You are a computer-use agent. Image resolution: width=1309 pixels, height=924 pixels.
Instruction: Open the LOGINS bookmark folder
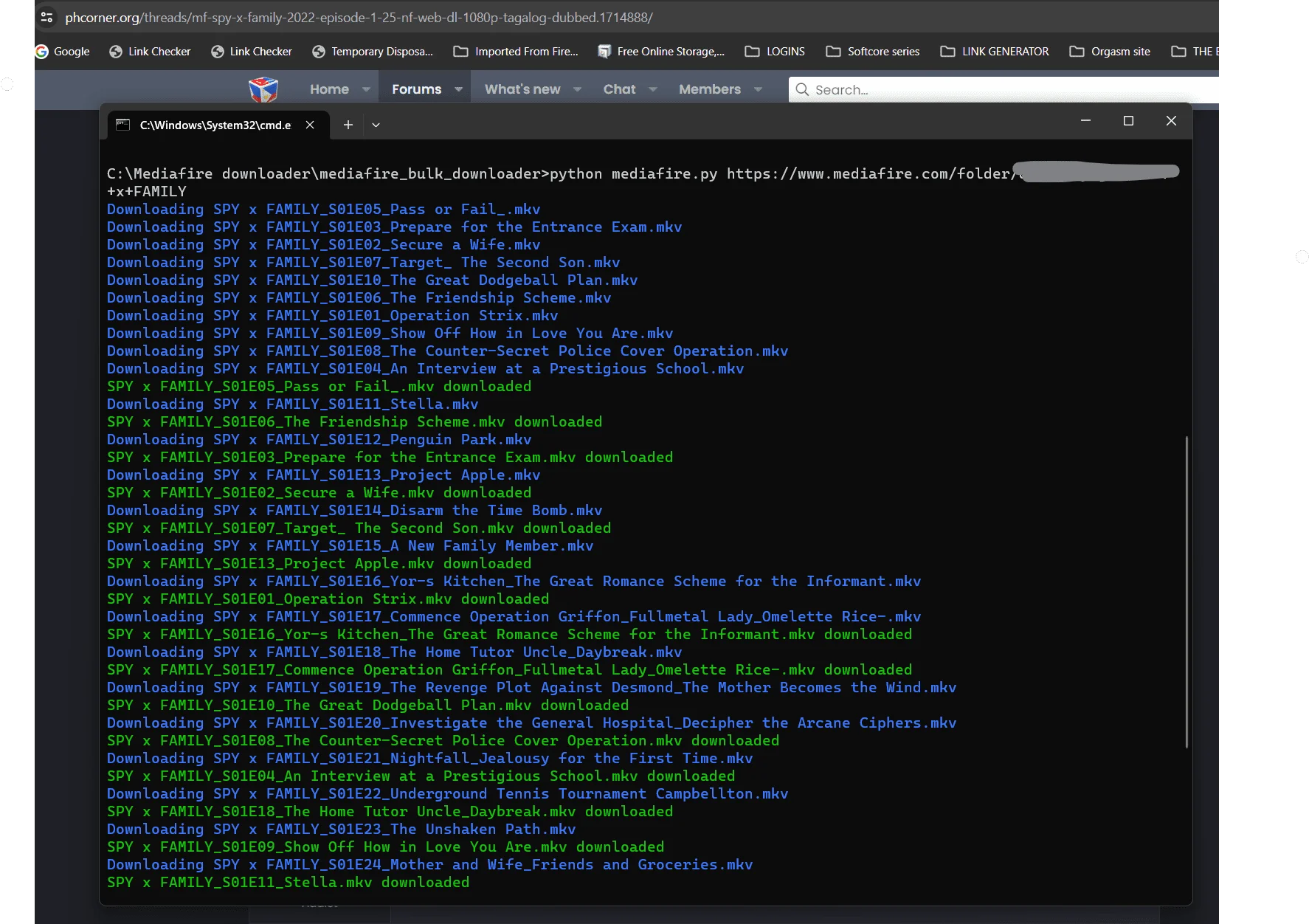tap(775, 52)
